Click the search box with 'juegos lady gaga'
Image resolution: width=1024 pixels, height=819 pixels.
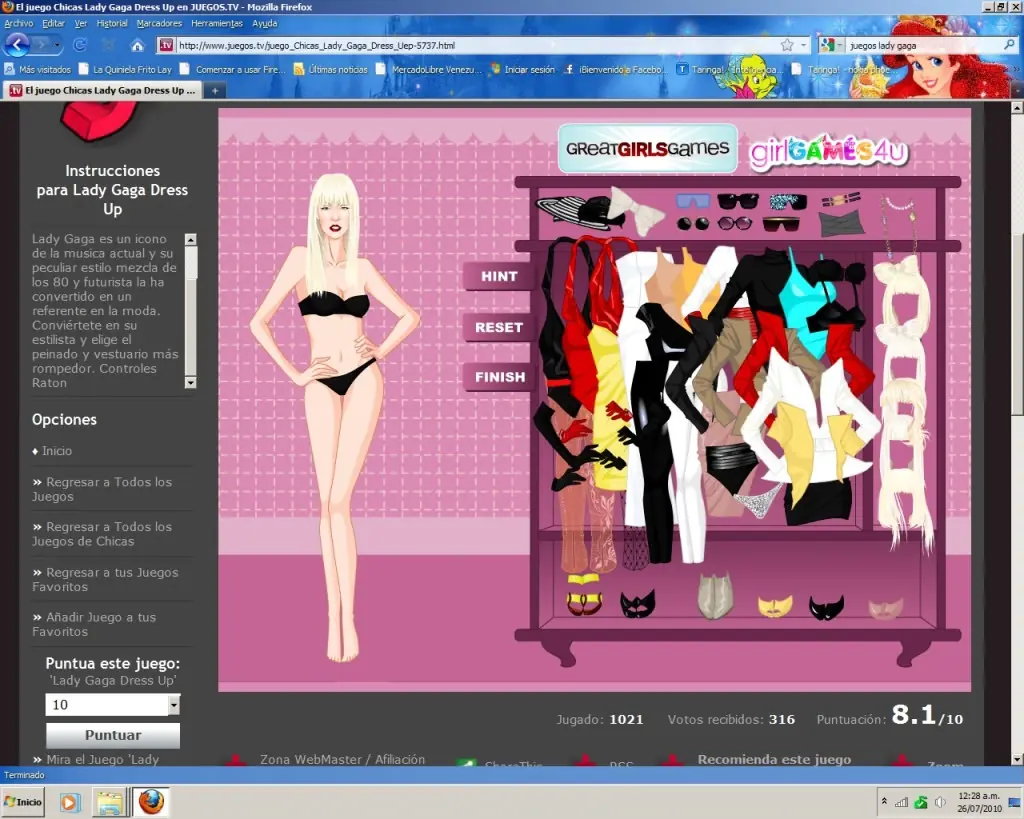click(x=924, y=45)
